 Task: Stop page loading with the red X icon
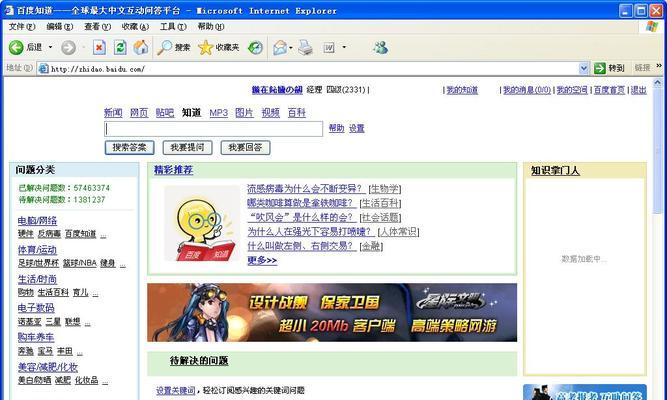pyautogui.click(x=99, y=47)
